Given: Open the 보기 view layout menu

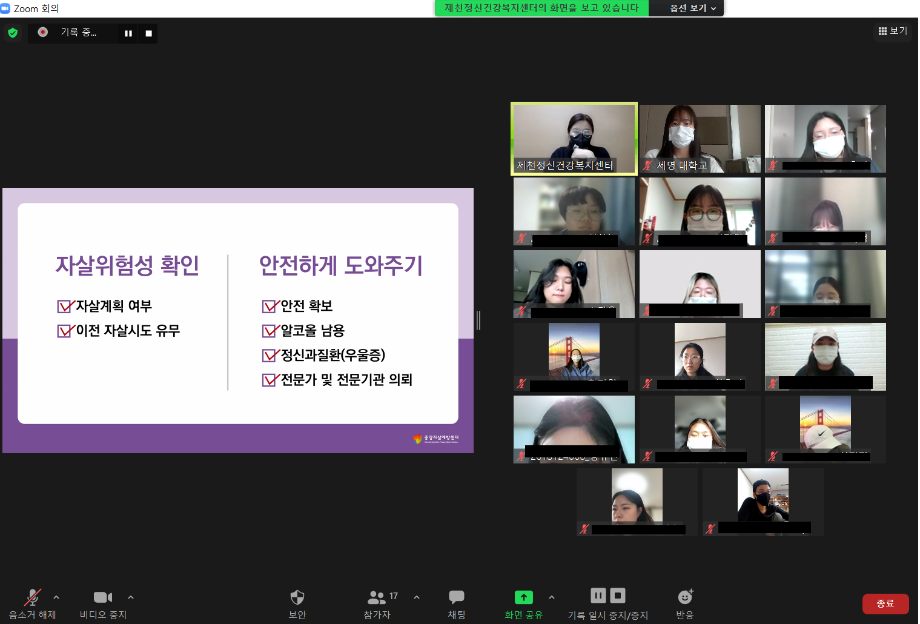Looking at the screenshot, I should 892,31.
